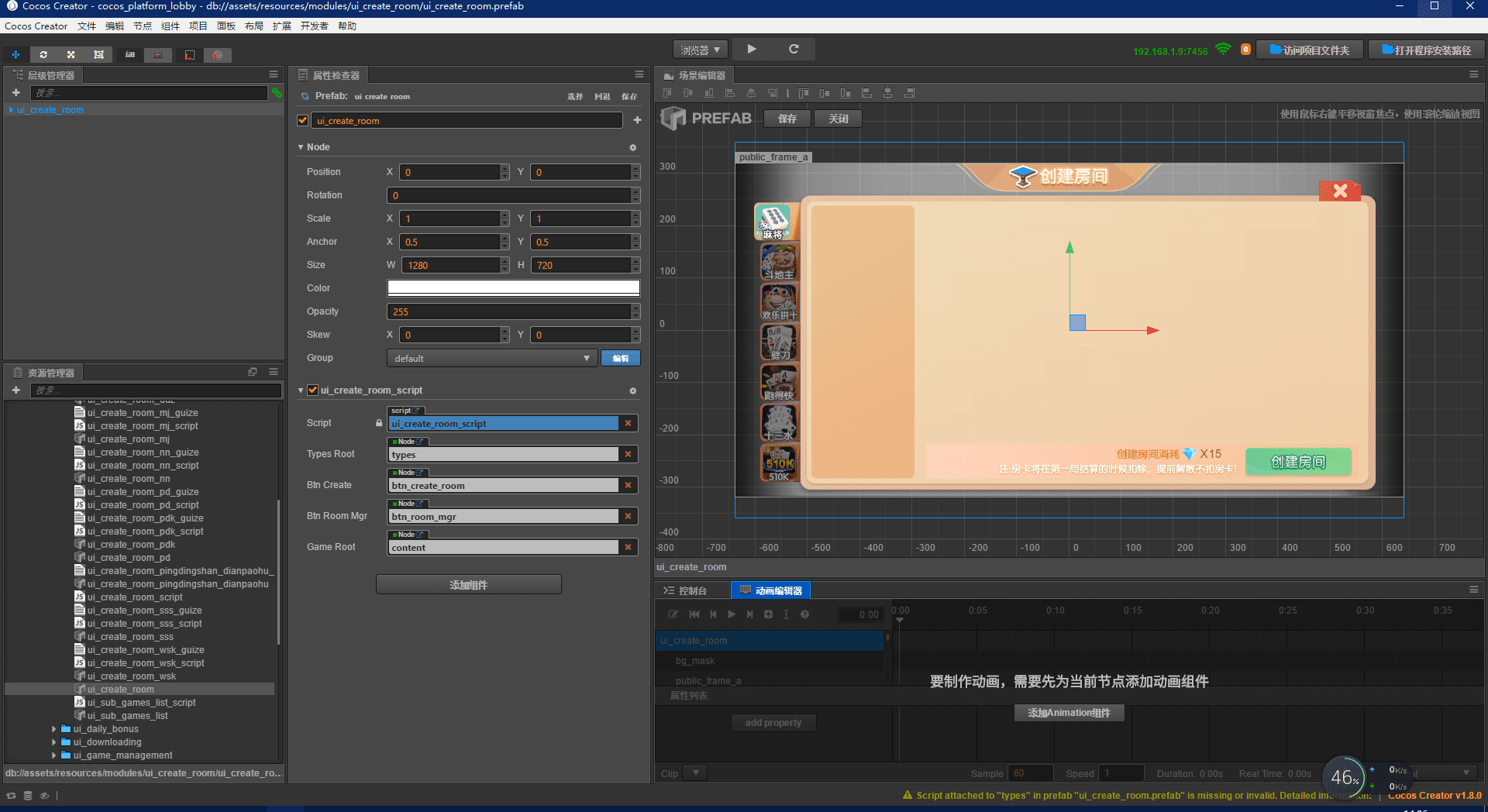Align nodes to vertical center
The height and width of the screenshot is (812, 1488).
(687, 93)
